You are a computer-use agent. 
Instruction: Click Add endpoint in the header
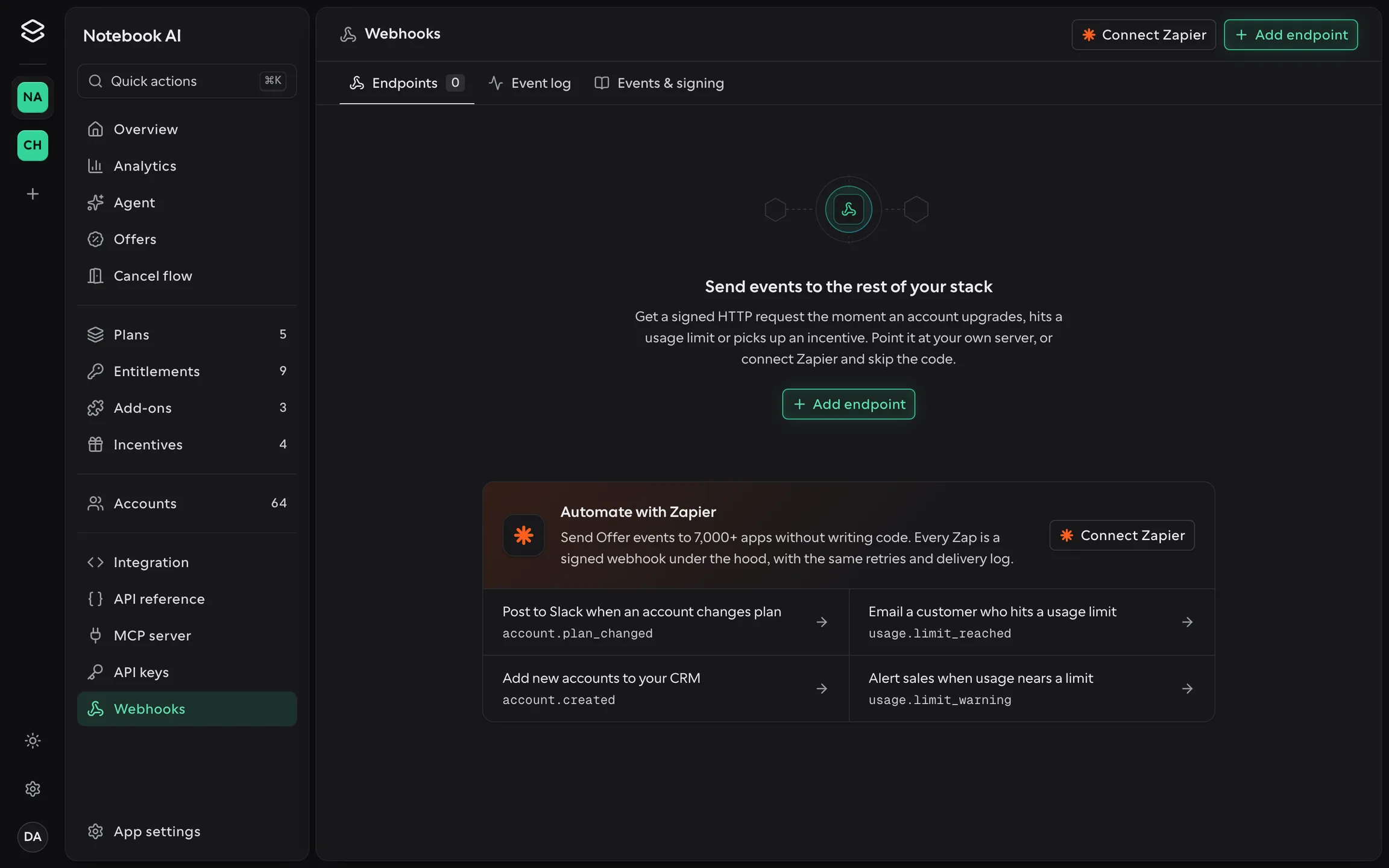tap(1291, 35)
